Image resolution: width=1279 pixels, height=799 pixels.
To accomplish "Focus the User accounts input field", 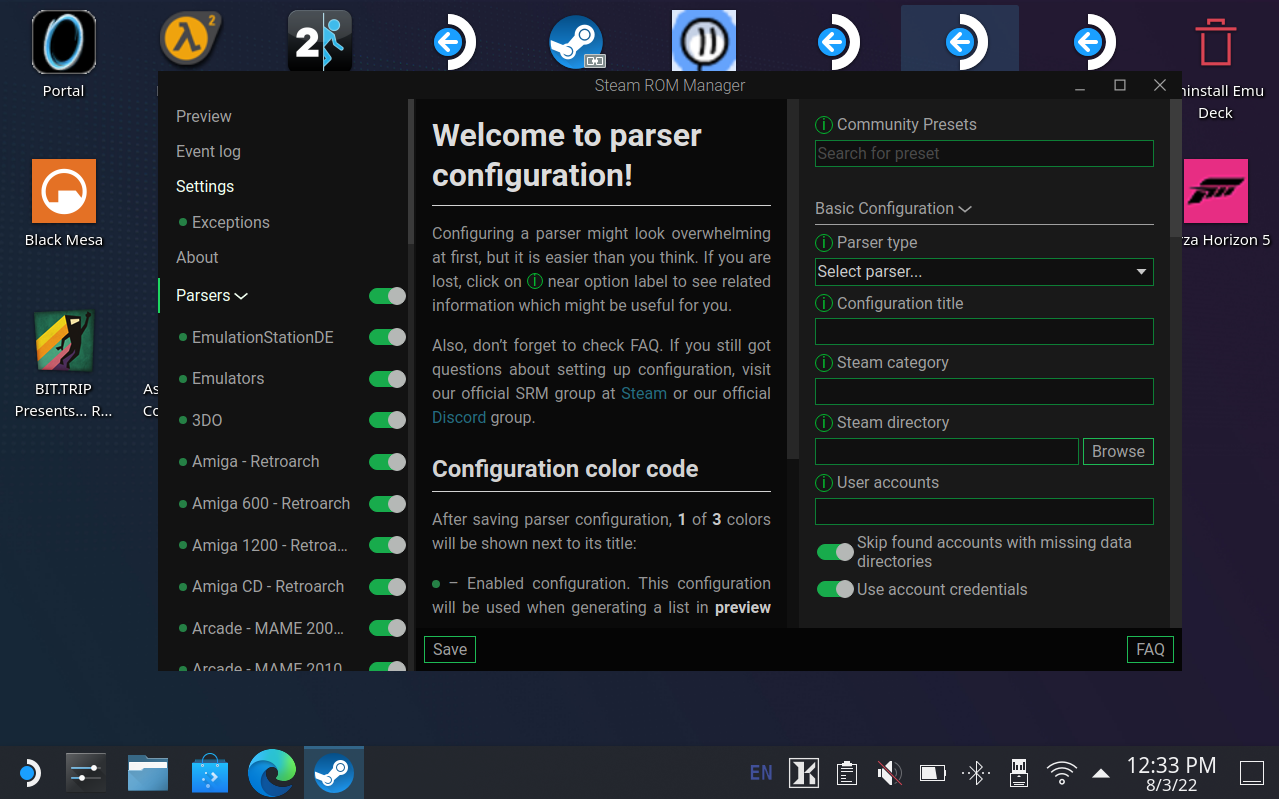I will click(x=984, y=512).
